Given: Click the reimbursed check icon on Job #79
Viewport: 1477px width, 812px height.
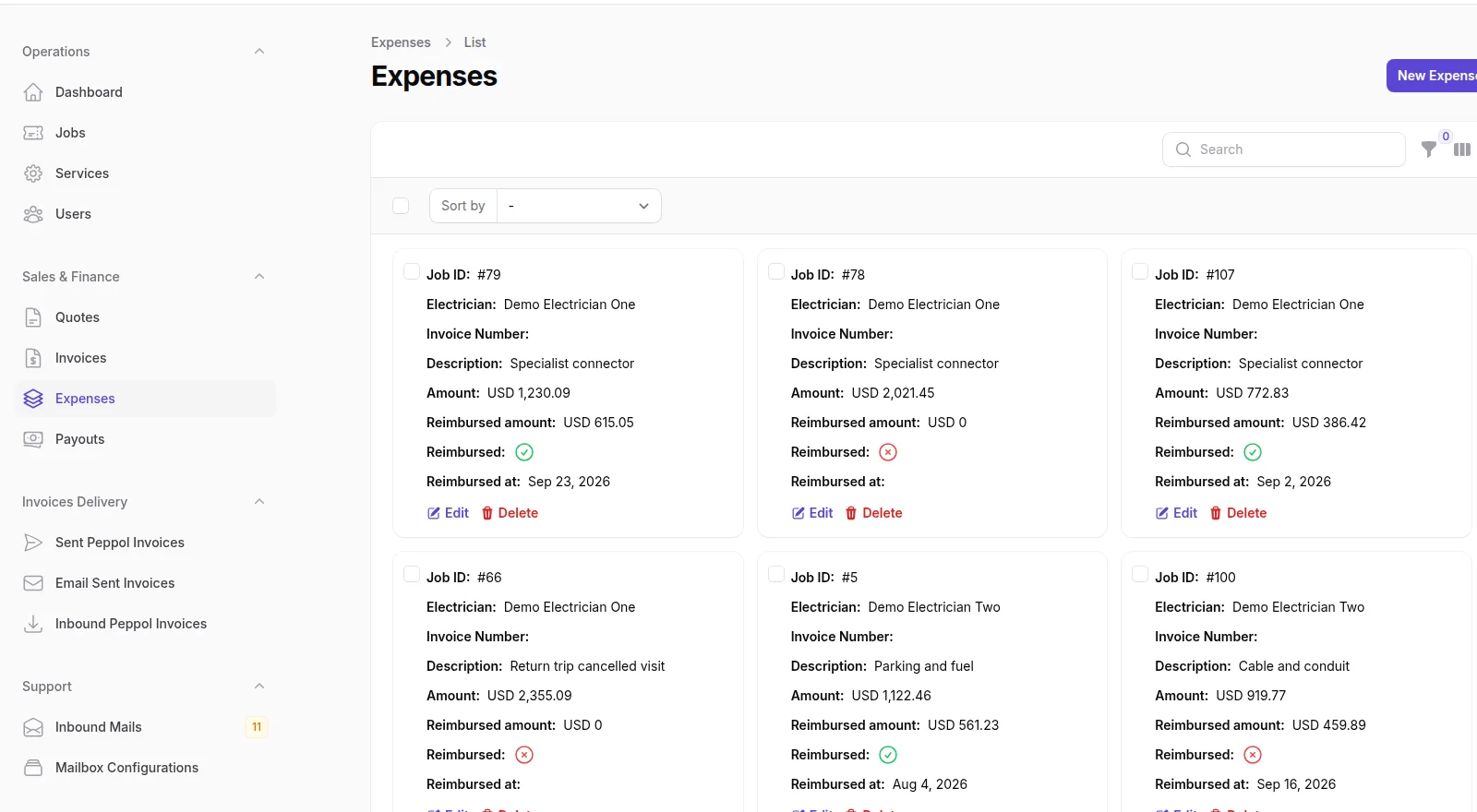Looking at the screenshot, I should coord(524,452).
